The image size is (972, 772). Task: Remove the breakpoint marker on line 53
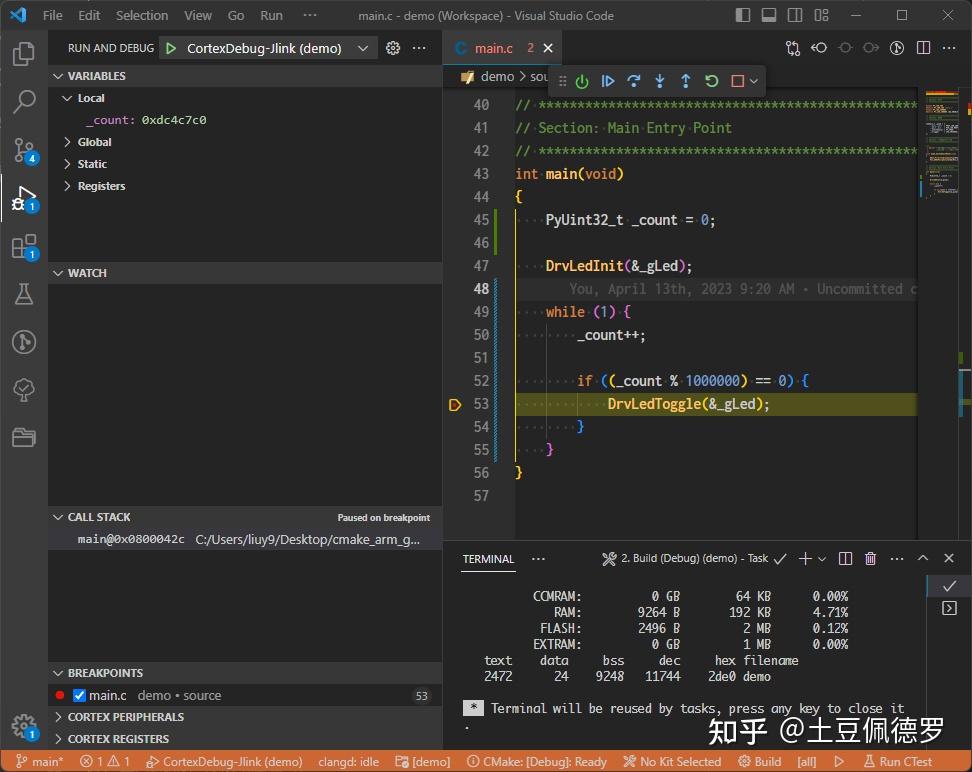(x=455, y=405)
